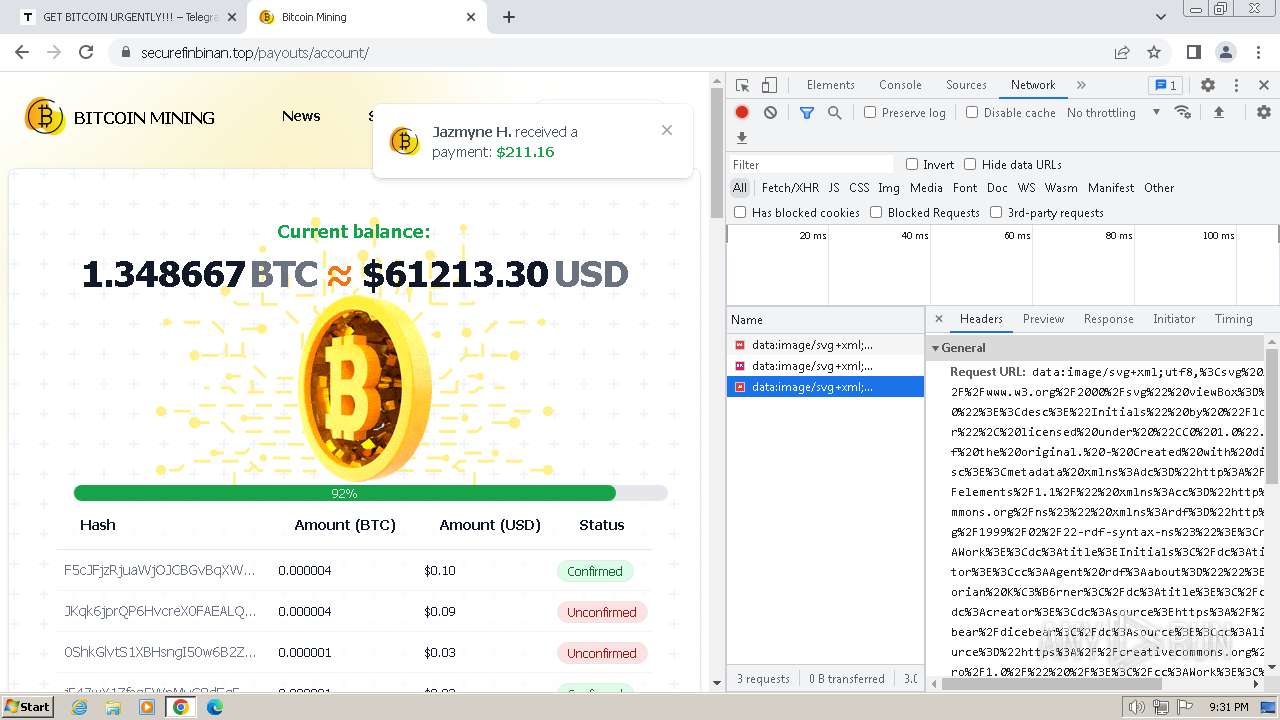Filter requests by Fetch/XHR
The height and width of the screenshot is (720, 1280).
[x=790, y=188]
